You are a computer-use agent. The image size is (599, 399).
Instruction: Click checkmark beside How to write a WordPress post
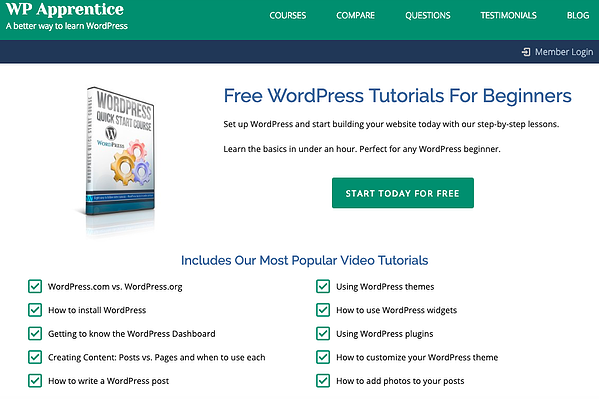click(35, 381)
